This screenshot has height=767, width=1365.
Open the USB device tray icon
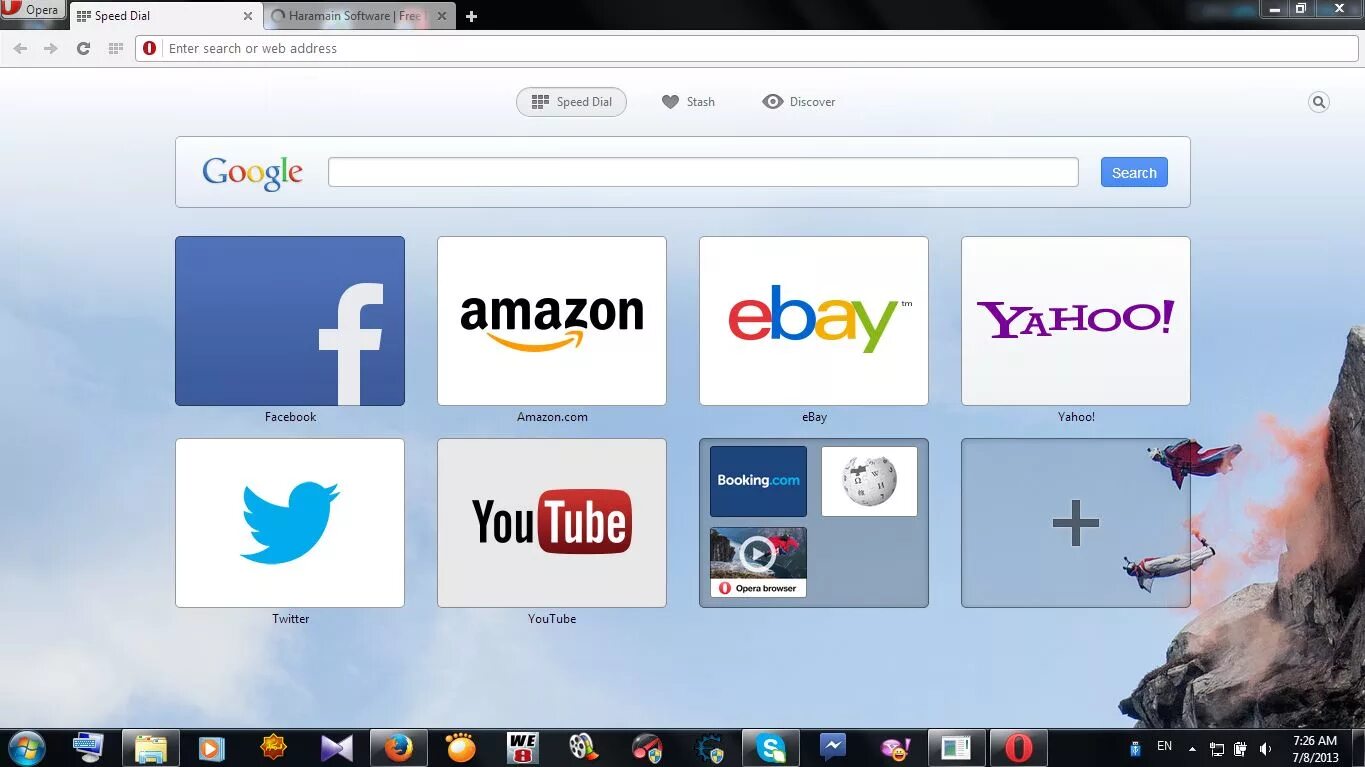[1135, 748]
